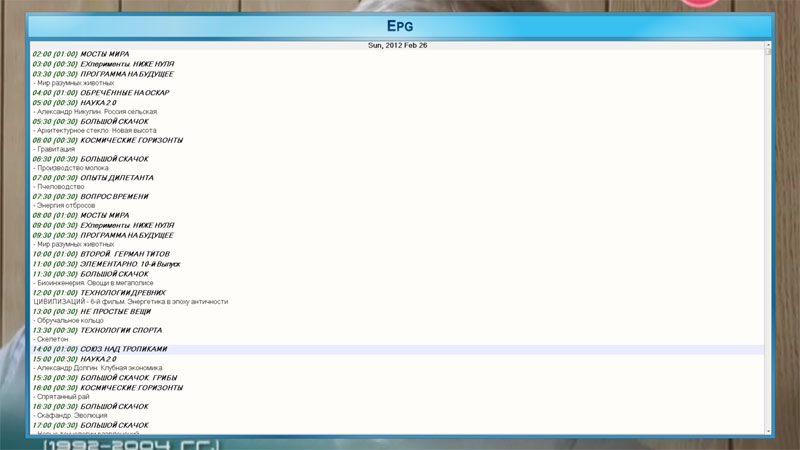
Task: Click the Александр Никулин. Россия сельская description
Action: [96, 112]
